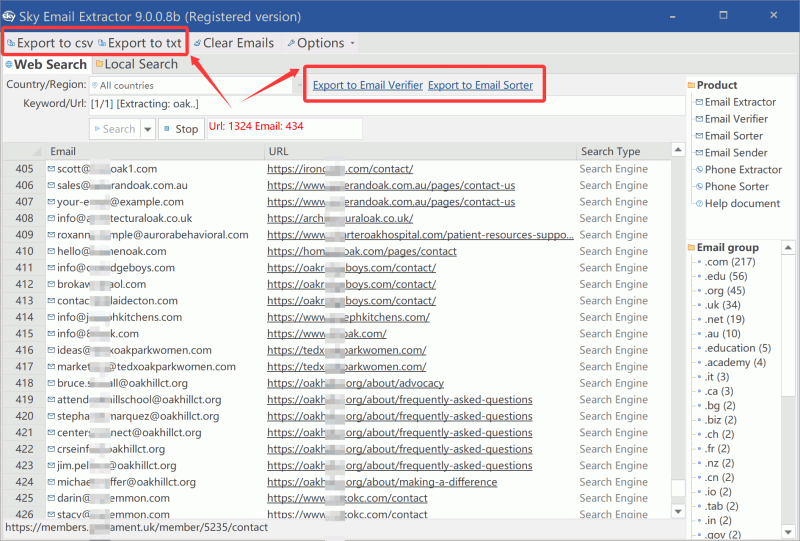Screen dimensions: 800x541
Task: Click the Export to csv icon
Action: click(x=11, y=43)
